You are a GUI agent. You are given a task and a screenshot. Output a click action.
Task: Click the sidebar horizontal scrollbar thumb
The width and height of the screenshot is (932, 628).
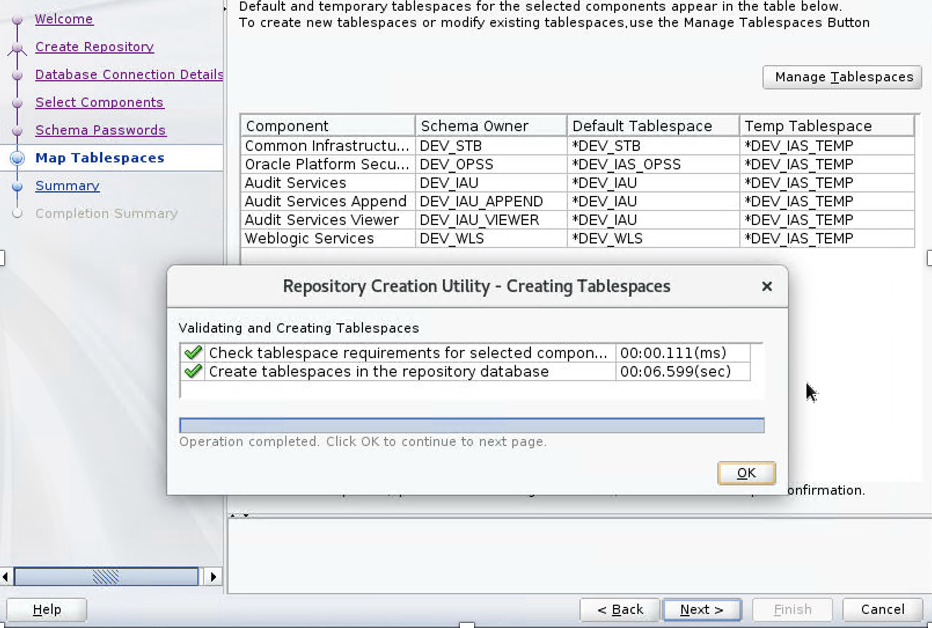pyautogui.click(x=106, y=576)
